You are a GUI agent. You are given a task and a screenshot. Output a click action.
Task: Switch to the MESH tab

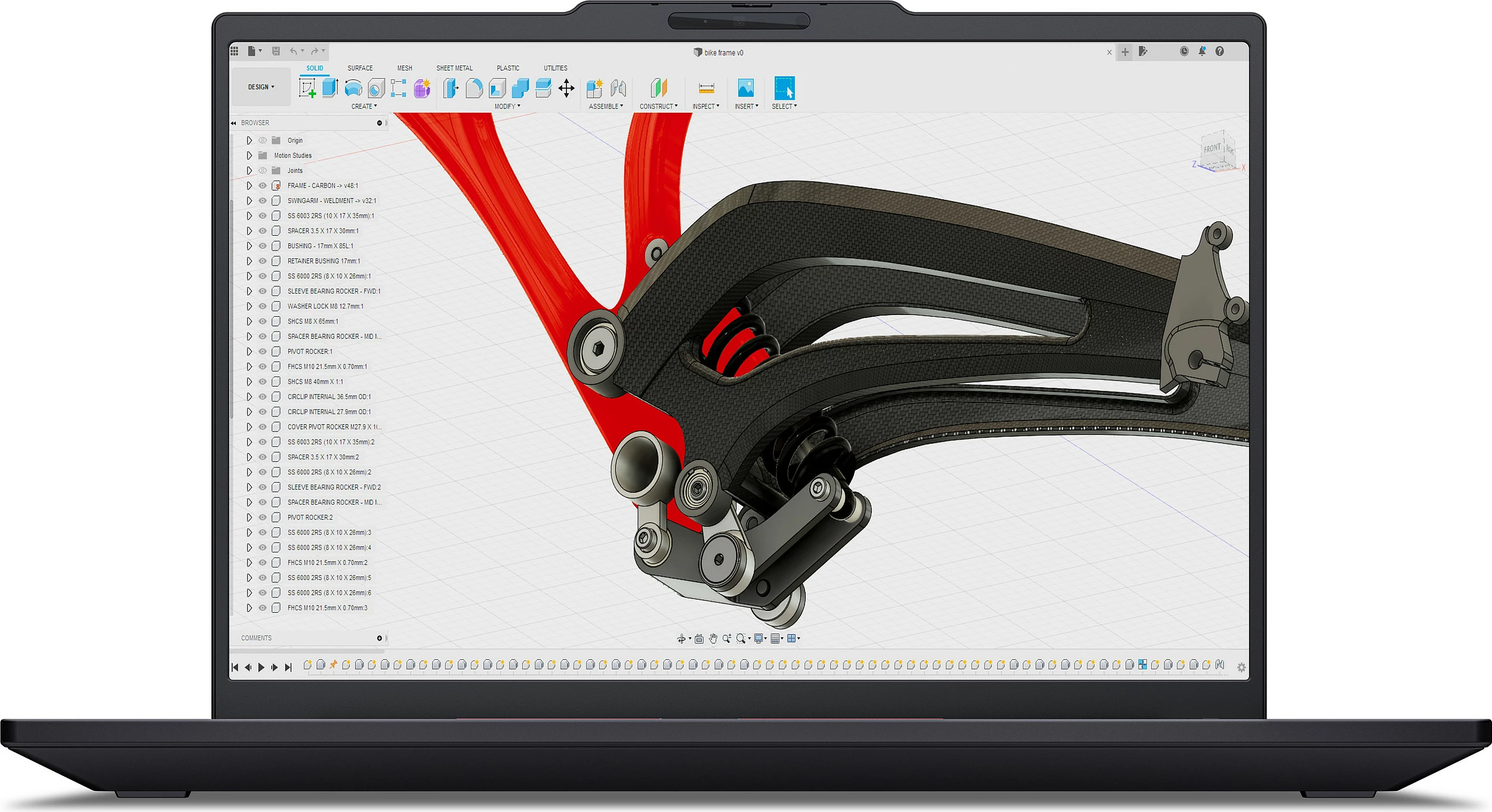405,68
